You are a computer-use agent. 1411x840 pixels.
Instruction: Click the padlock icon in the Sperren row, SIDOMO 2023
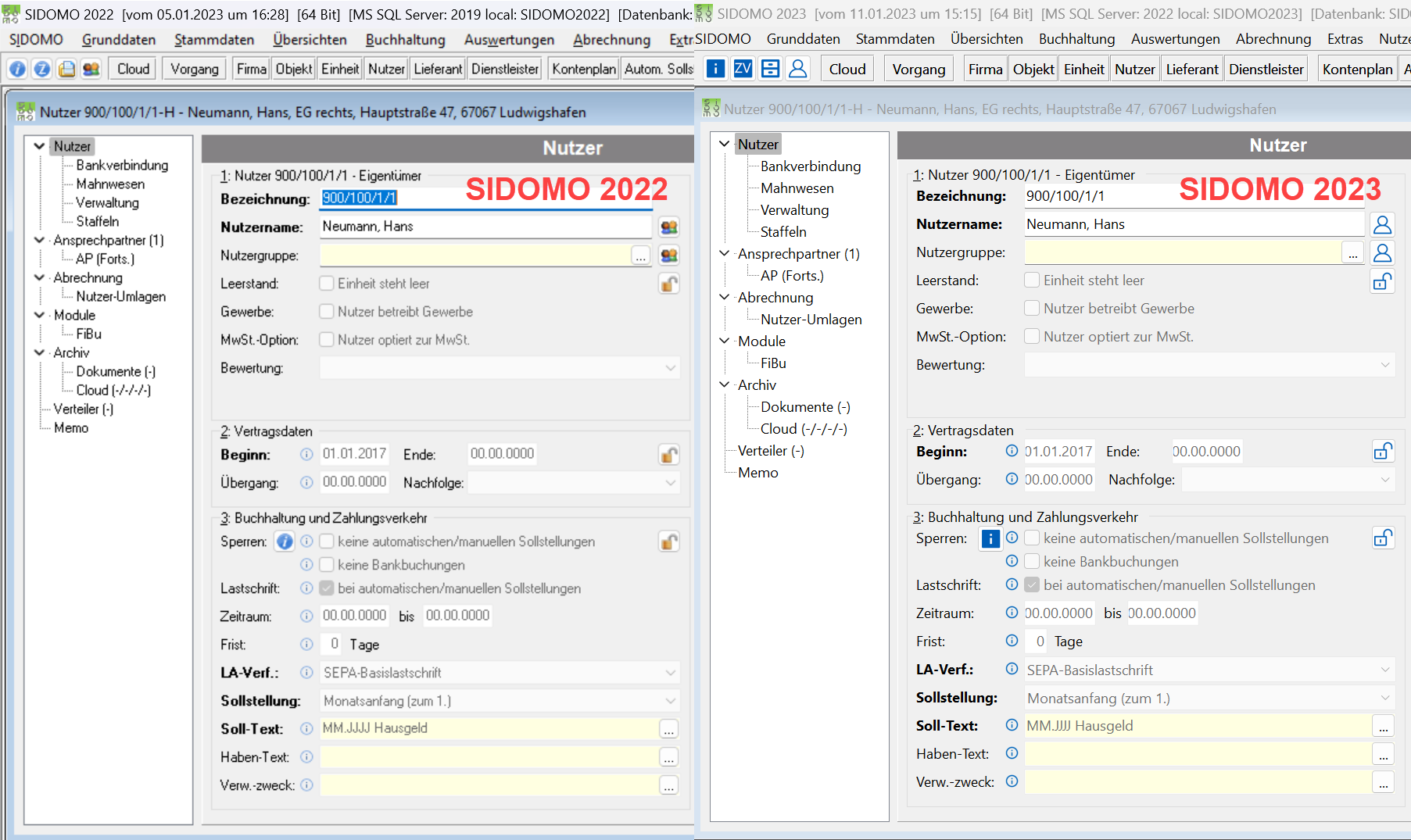(1383, 538)
